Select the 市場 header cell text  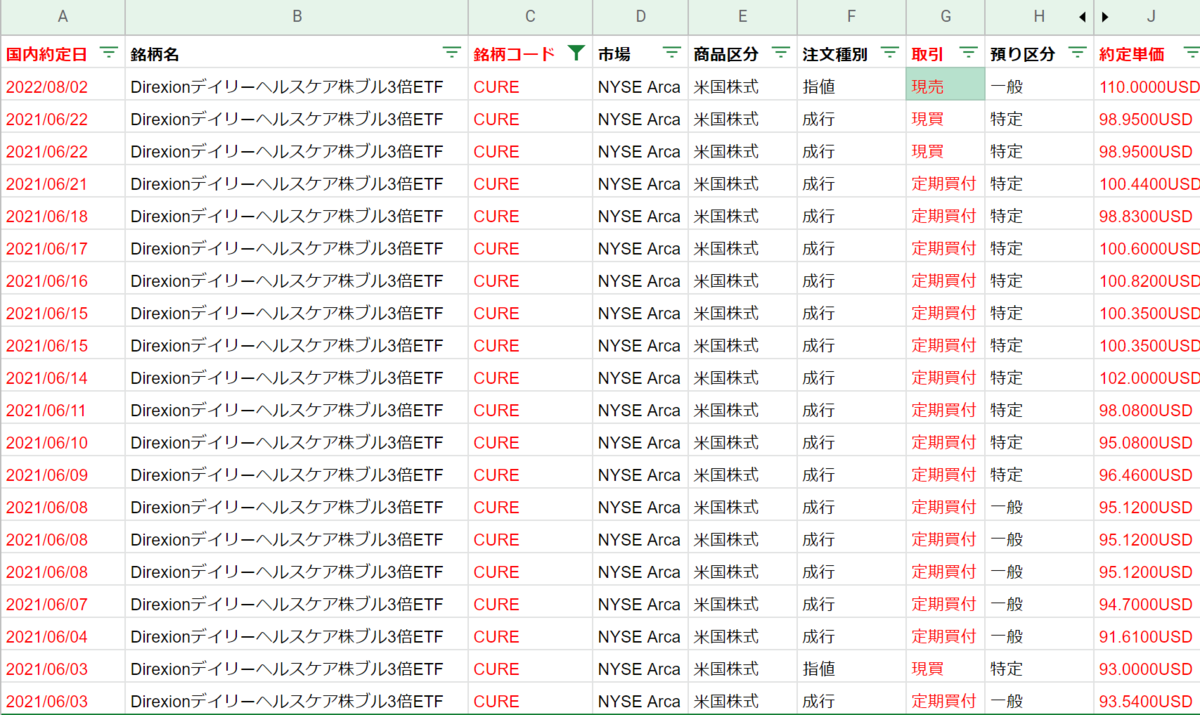pos(614,54)
